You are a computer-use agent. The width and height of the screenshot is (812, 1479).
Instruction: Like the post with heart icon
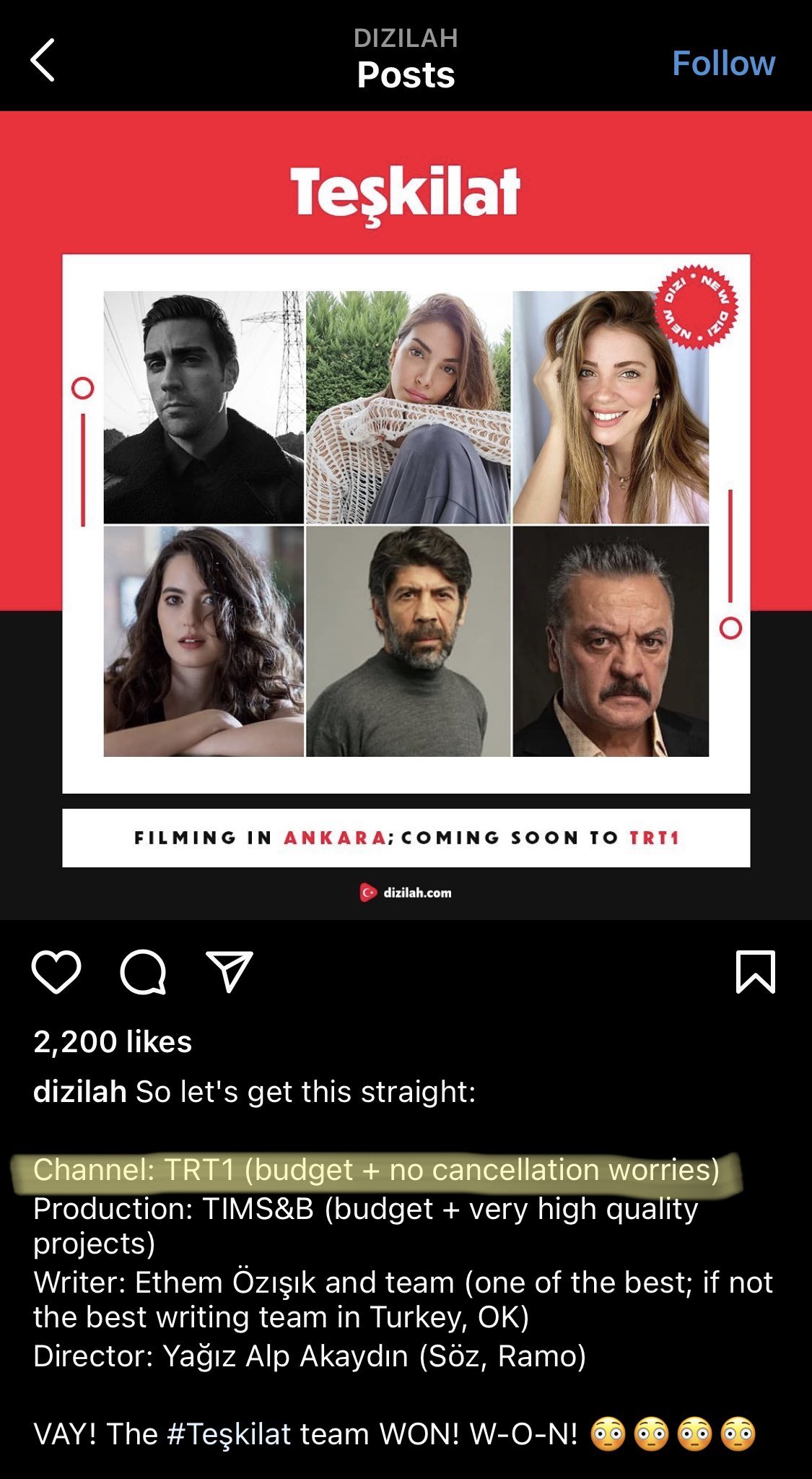pyautogui.click(x=56, y=972)
